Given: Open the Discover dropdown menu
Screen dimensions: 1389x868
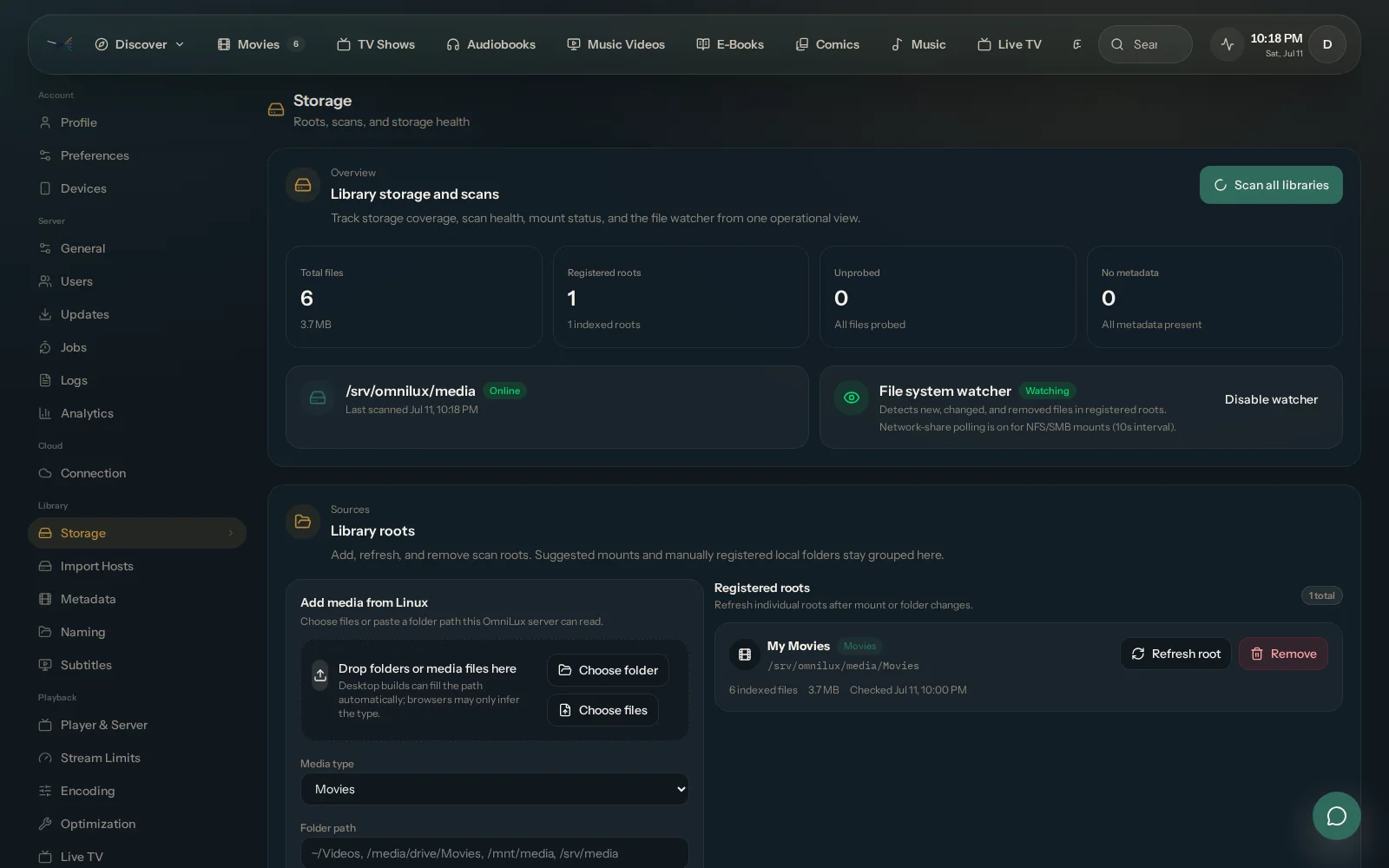Looking at the screenshot, I should click(140, 44).
